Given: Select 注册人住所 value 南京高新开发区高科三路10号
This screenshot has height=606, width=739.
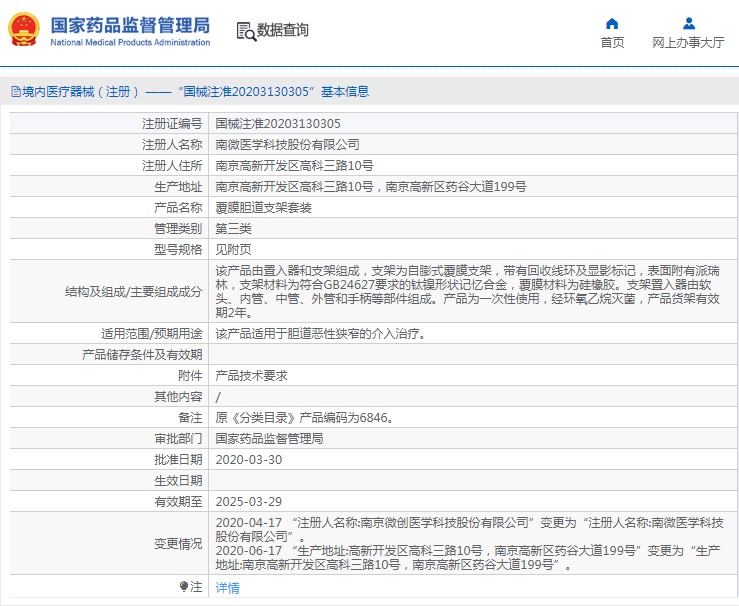Looking at the screenshot, I should click(x=295, y=166).
